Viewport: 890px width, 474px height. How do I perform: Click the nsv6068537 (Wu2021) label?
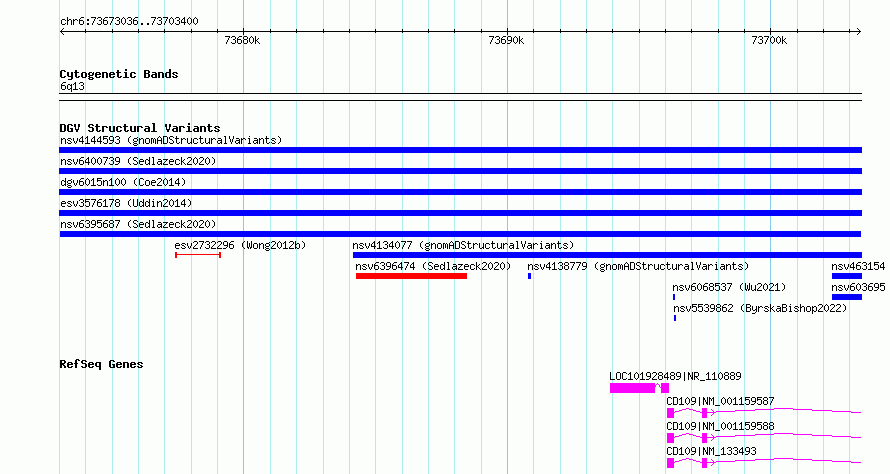click(x=729, y=287)
